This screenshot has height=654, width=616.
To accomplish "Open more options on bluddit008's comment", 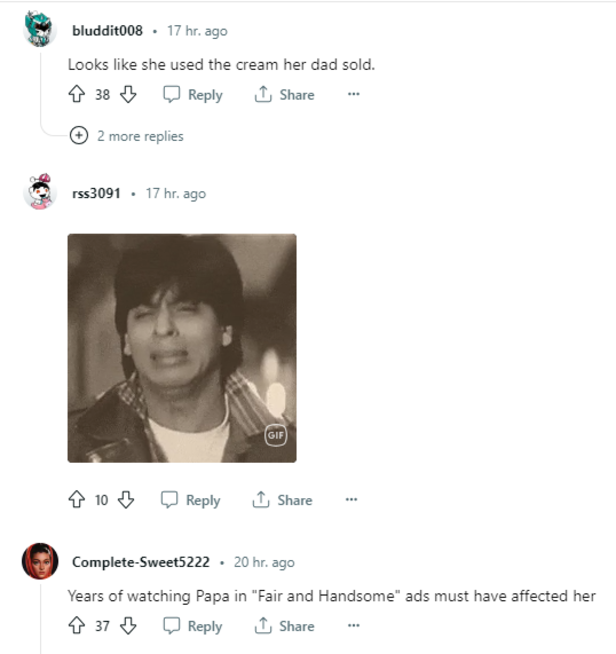I will (352, 95).
